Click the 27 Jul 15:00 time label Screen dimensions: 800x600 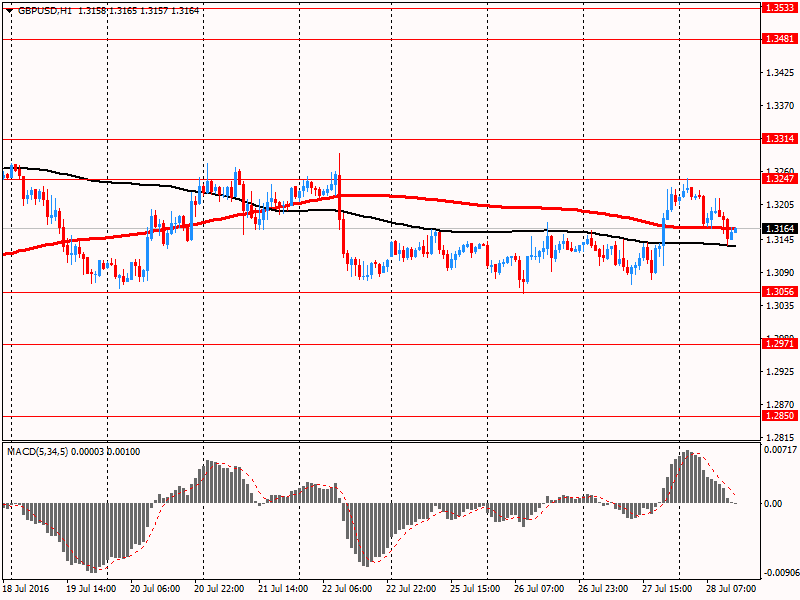pyautogui.click(x=667, y=589)
